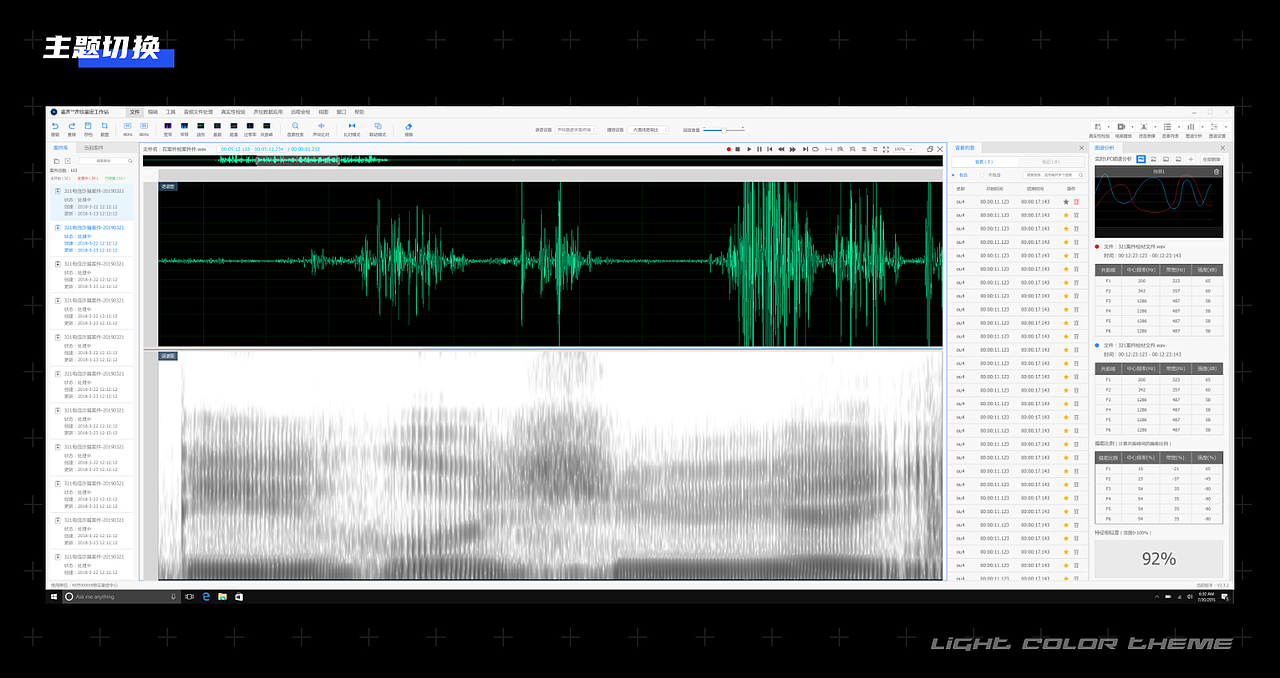Expand arrow next to video playback toolbar icon

(1133, 127)
